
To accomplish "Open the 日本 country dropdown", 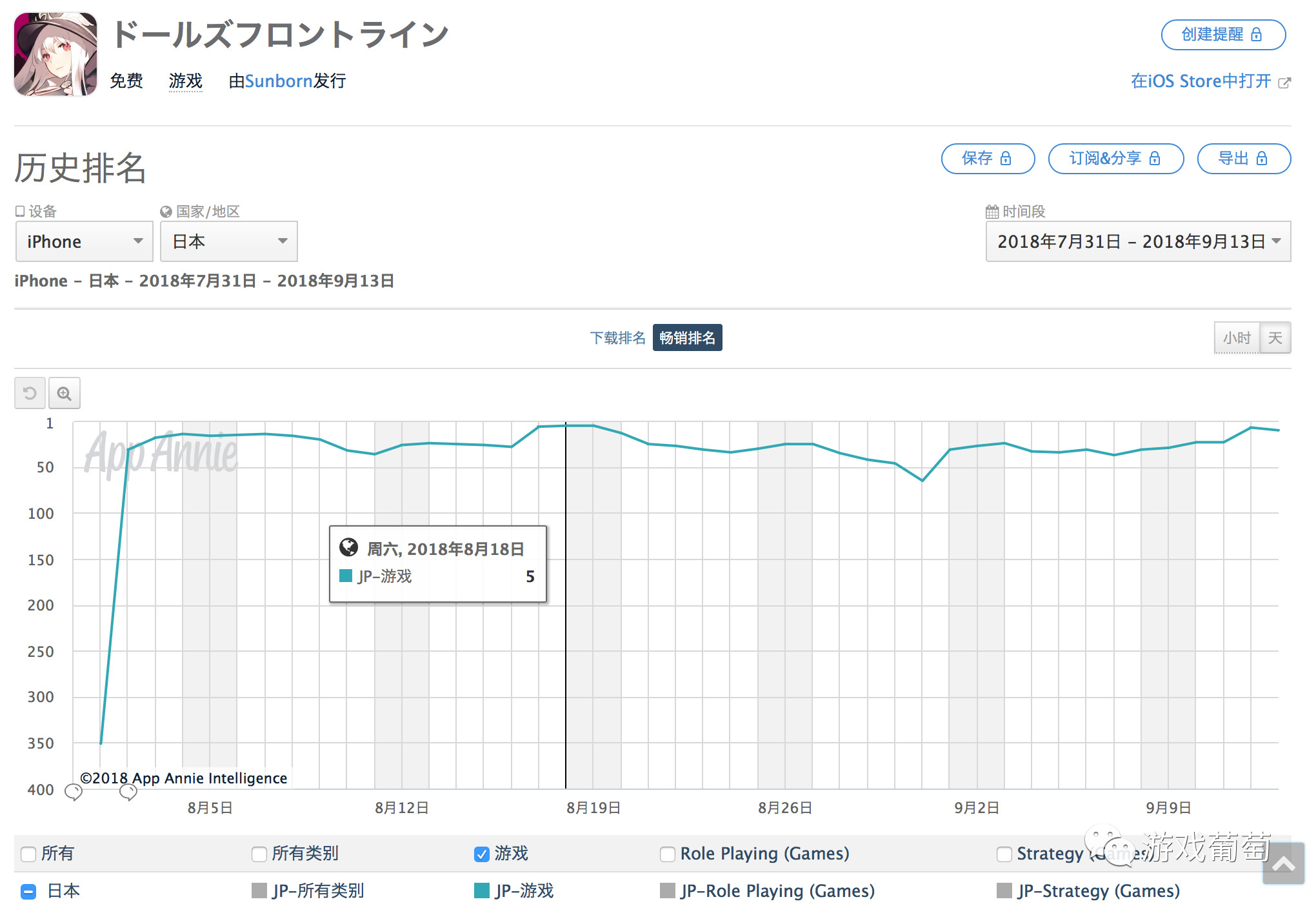I will [228, 241].
